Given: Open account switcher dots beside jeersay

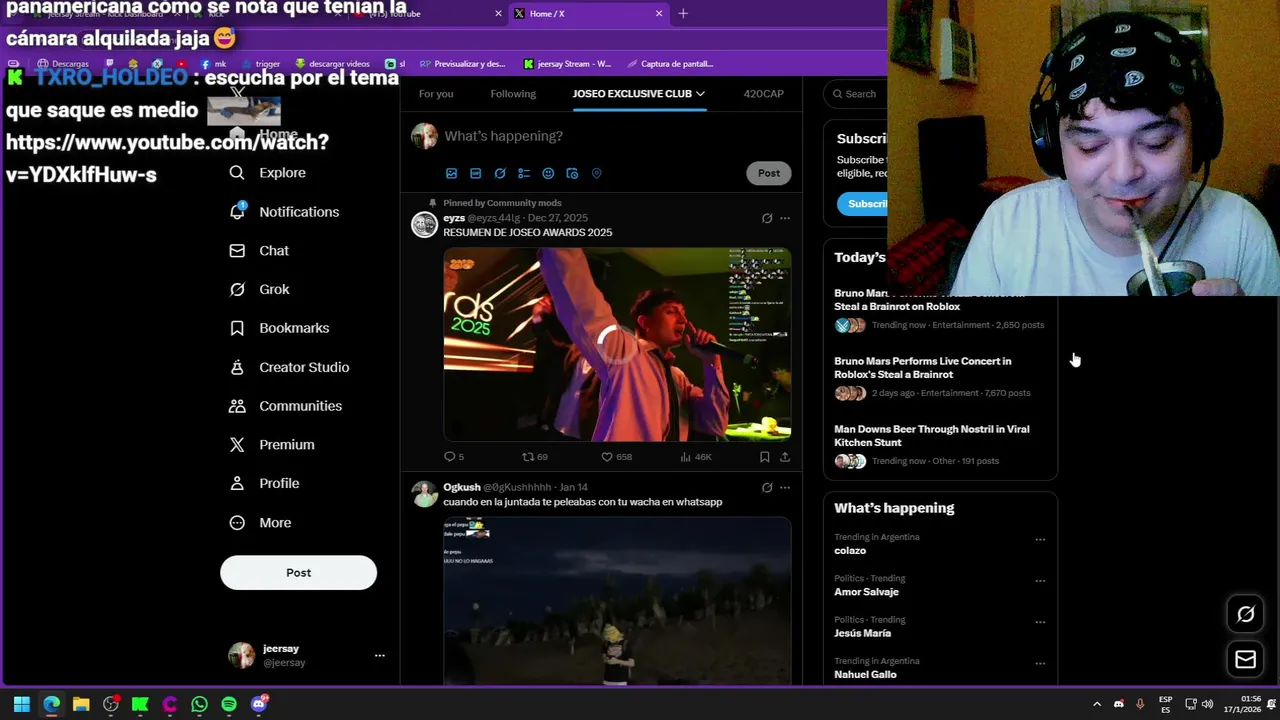Looking at the screenshot, I should click(379, 656).
